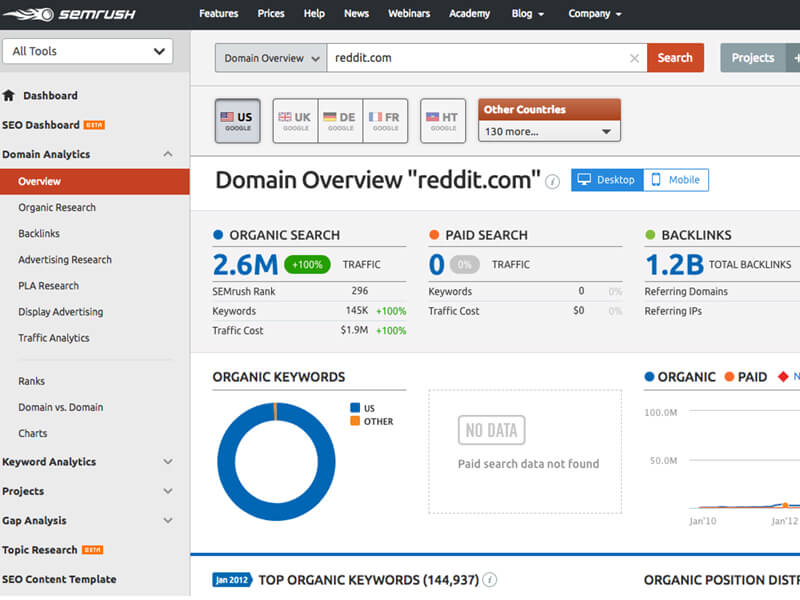
Task: Click the info icon beside Domain Overview title
Action: click(x=552, y=181)
